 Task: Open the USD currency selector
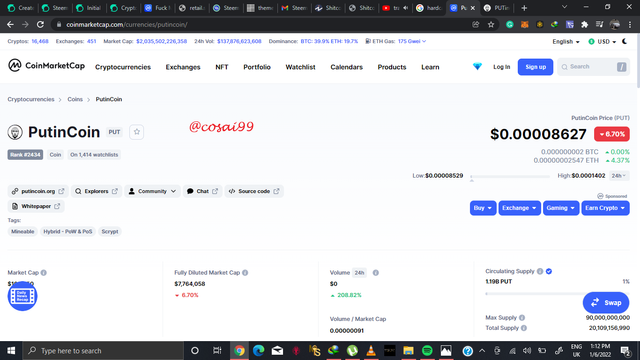[x=602, y=42]
